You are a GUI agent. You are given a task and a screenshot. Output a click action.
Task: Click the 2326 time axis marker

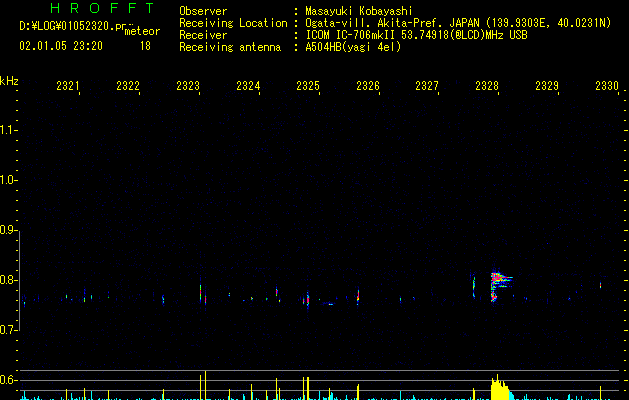pyautogui.click(x=368, y=85)
